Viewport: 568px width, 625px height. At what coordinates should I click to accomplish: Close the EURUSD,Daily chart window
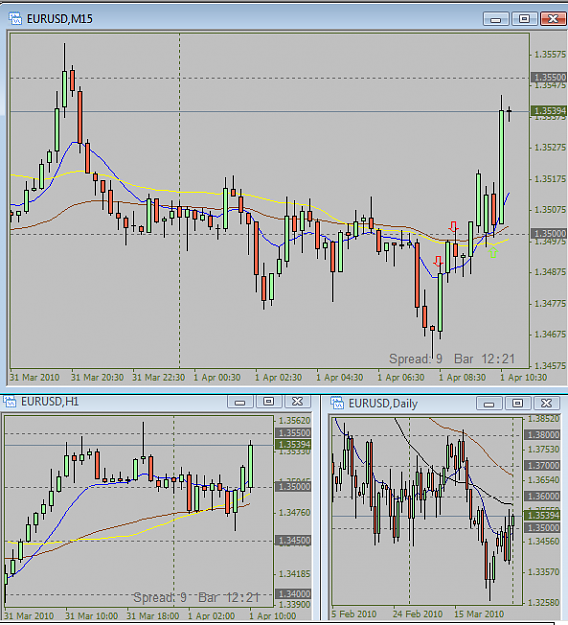click(546, 403)
